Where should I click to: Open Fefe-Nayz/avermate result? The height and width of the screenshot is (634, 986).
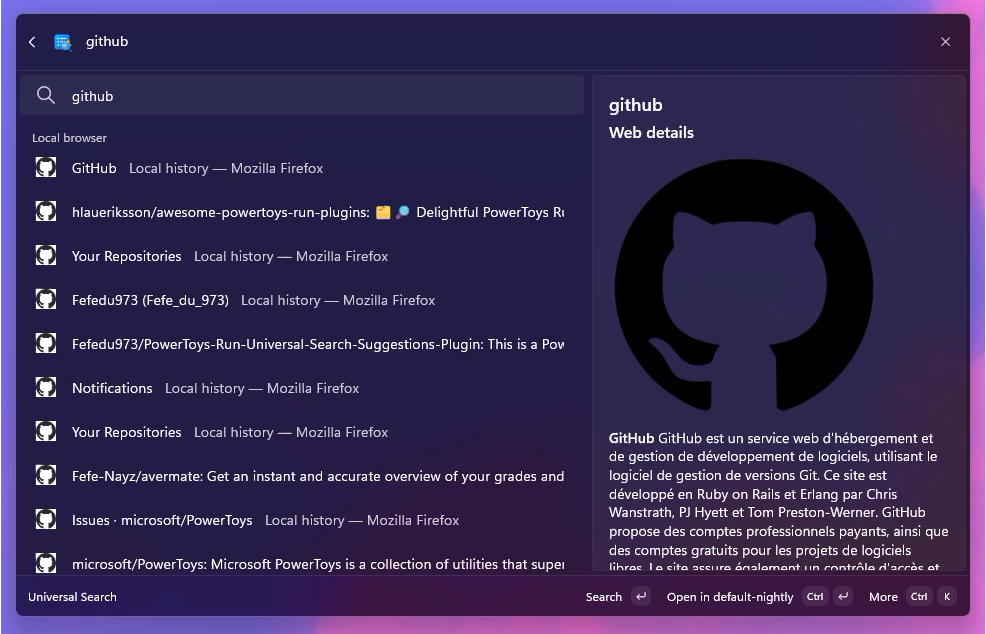coord(302,476)
